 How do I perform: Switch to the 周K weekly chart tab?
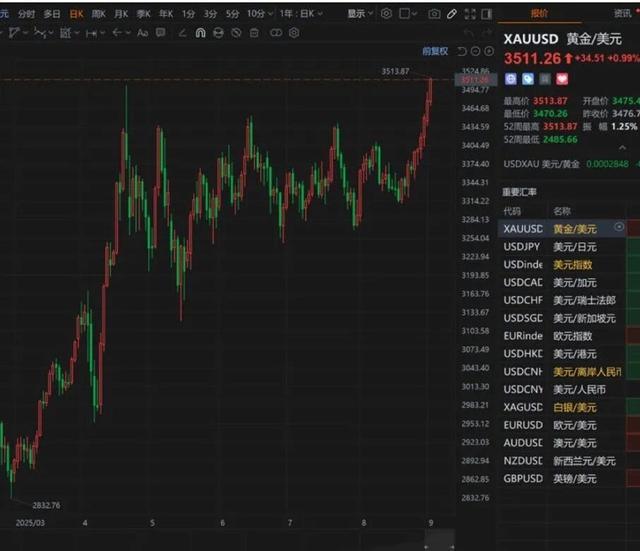click(x=99, y=14)
